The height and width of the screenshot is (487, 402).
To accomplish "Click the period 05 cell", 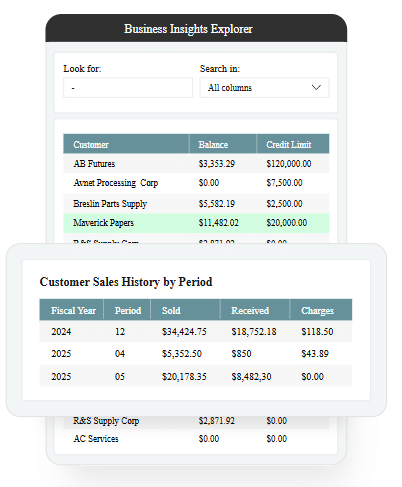I will coord(120,377).
